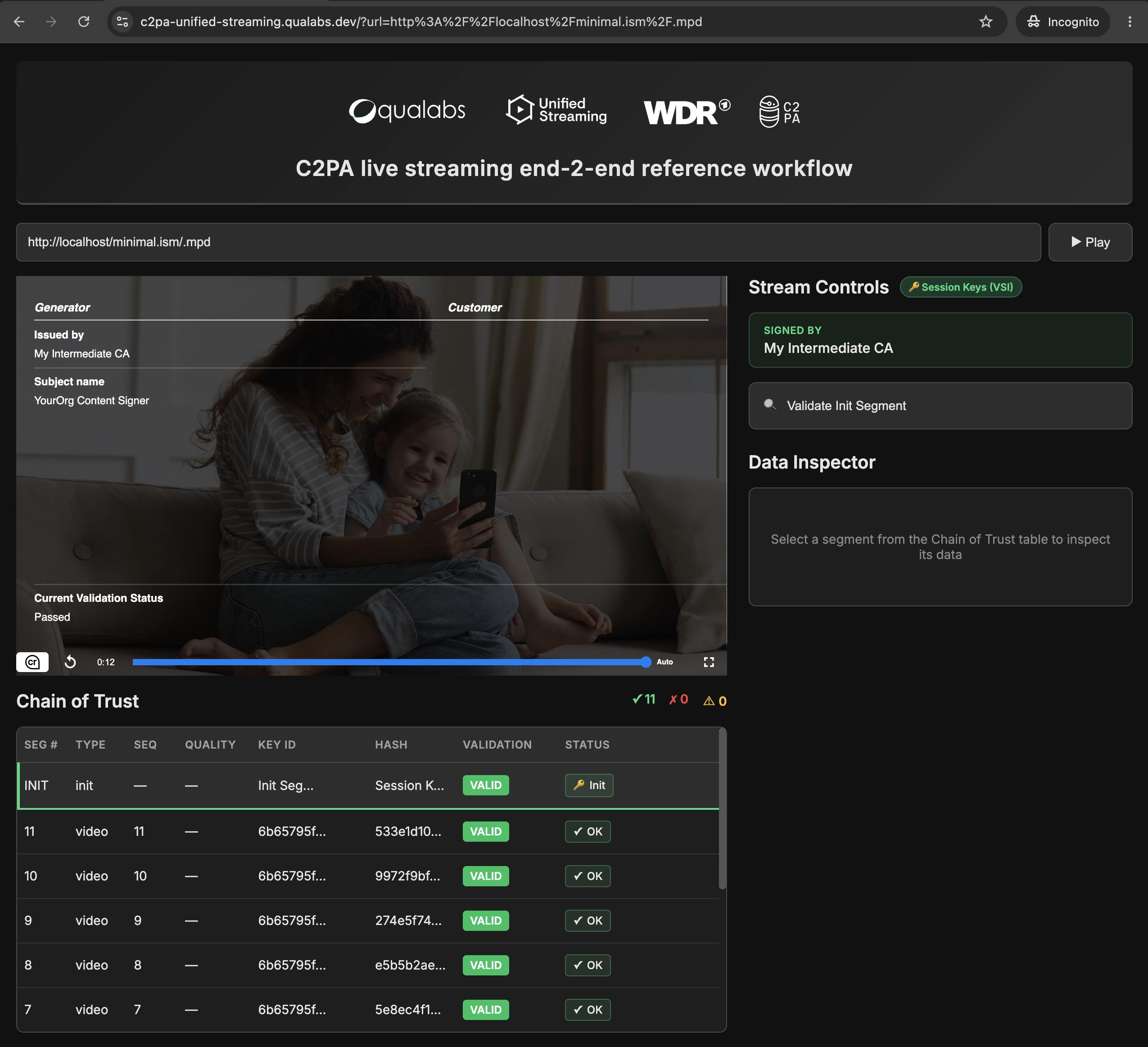Image resolution: width=1148 pixels, height=1047 pixels.
Task: Select hash 9972f9bf... in the table
Action: tap(408, 876)
